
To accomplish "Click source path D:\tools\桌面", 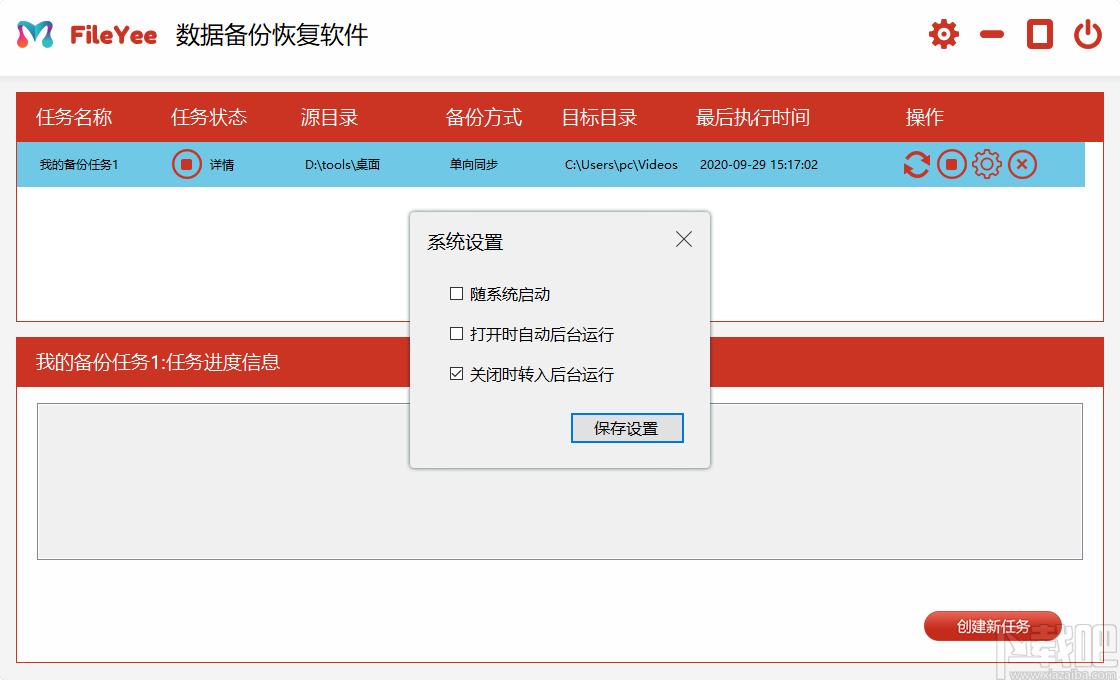I will (342, 165).
